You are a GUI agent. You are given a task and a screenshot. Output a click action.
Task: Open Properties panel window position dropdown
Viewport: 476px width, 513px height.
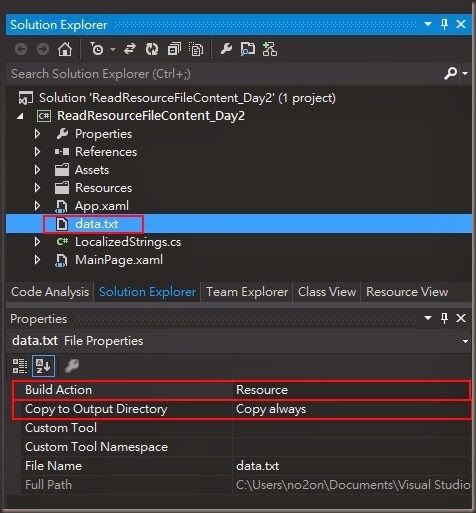(428, 318)
